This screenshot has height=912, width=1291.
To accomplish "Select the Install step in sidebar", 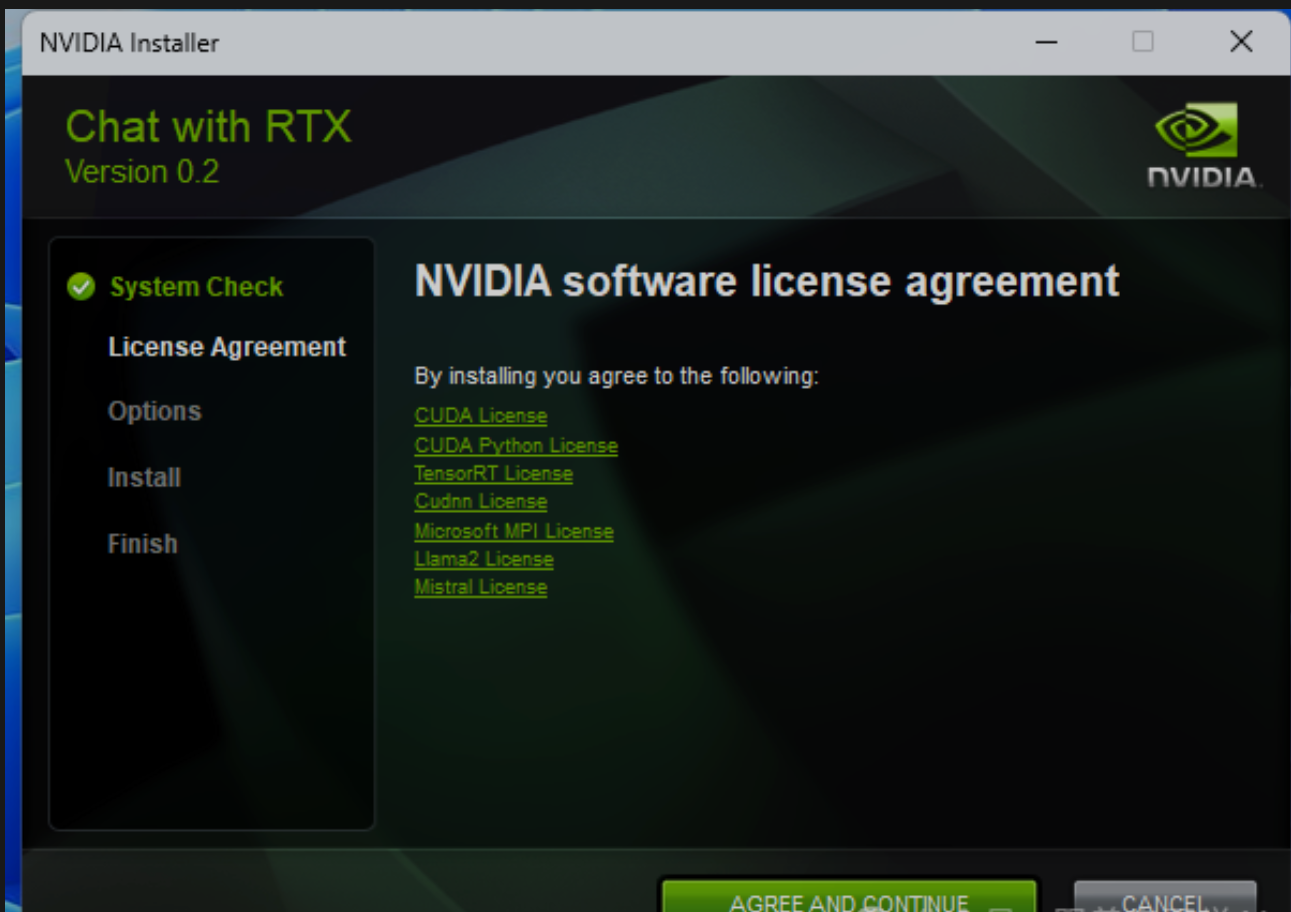I will [x=144, y=477].
